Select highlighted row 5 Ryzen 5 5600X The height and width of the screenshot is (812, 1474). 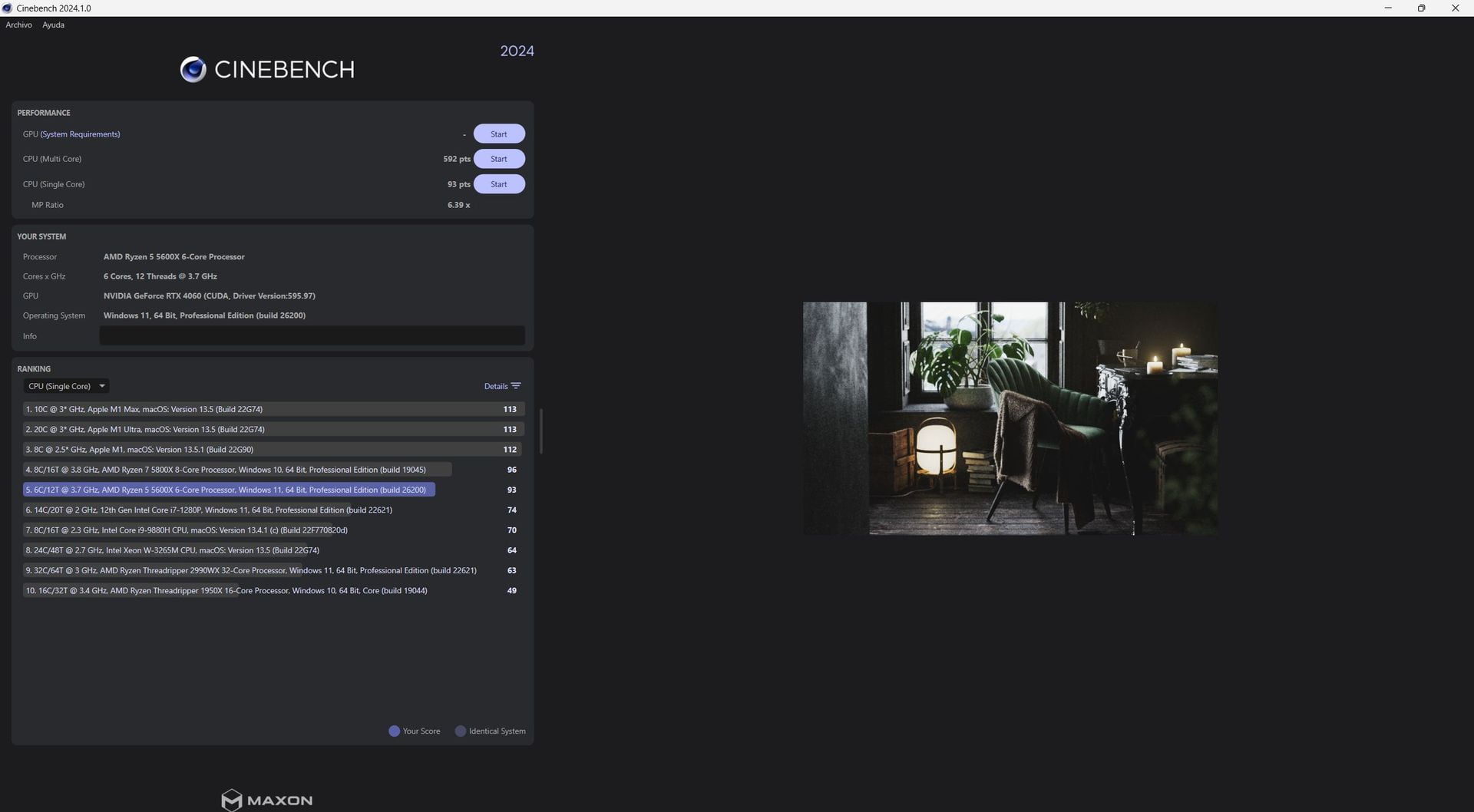pyautogui.click(x=273, y=490)
